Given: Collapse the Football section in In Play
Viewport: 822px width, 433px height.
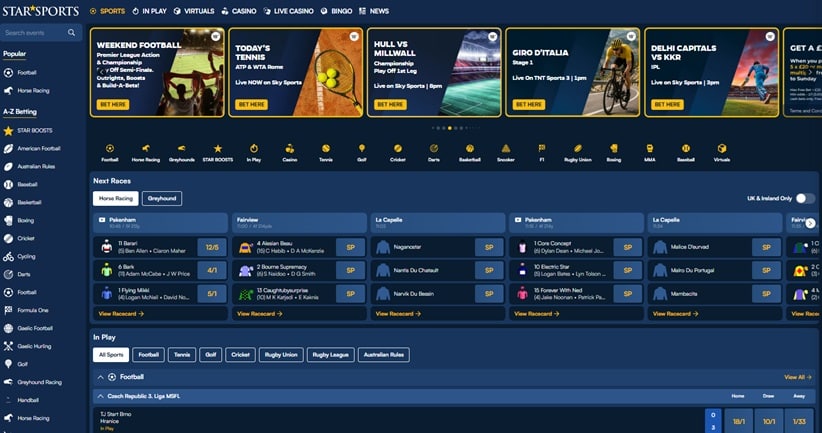Looking at the screenshot, I should tap(100, 377).
